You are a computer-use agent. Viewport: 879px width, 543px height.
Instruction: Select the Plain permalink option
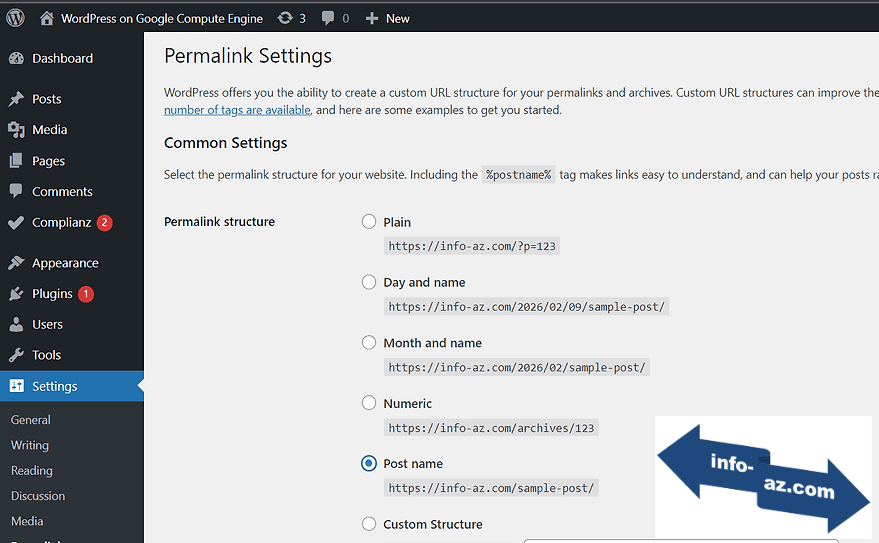coord(369,222)
